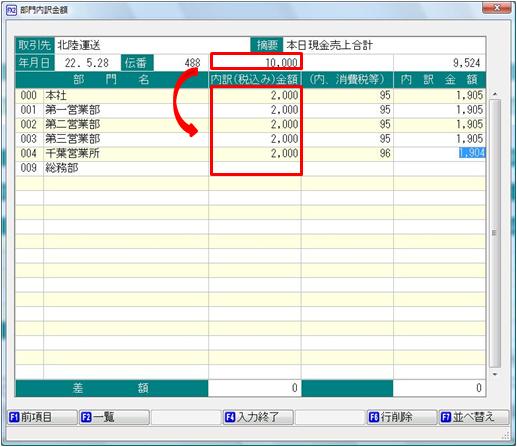Select row 002 第二営業部
Screen dimensions: 517x447
click(250, 125)
